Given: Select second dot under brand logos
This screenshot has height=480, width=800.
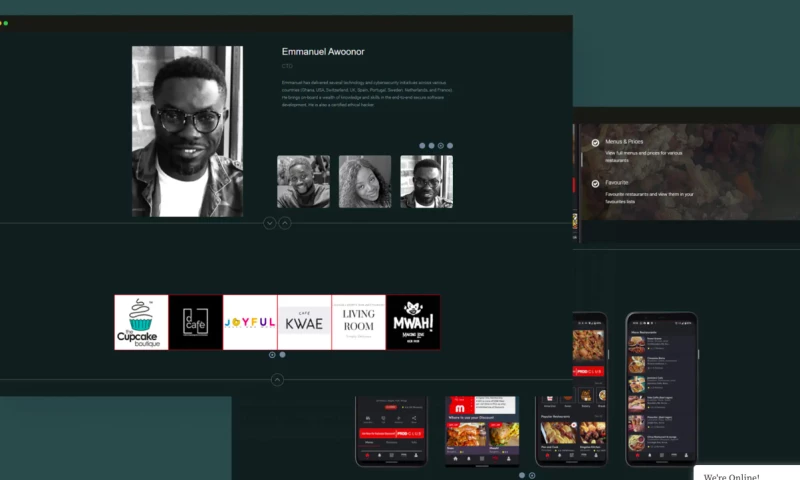Looking at the screenshot, I should pos(282,354).
